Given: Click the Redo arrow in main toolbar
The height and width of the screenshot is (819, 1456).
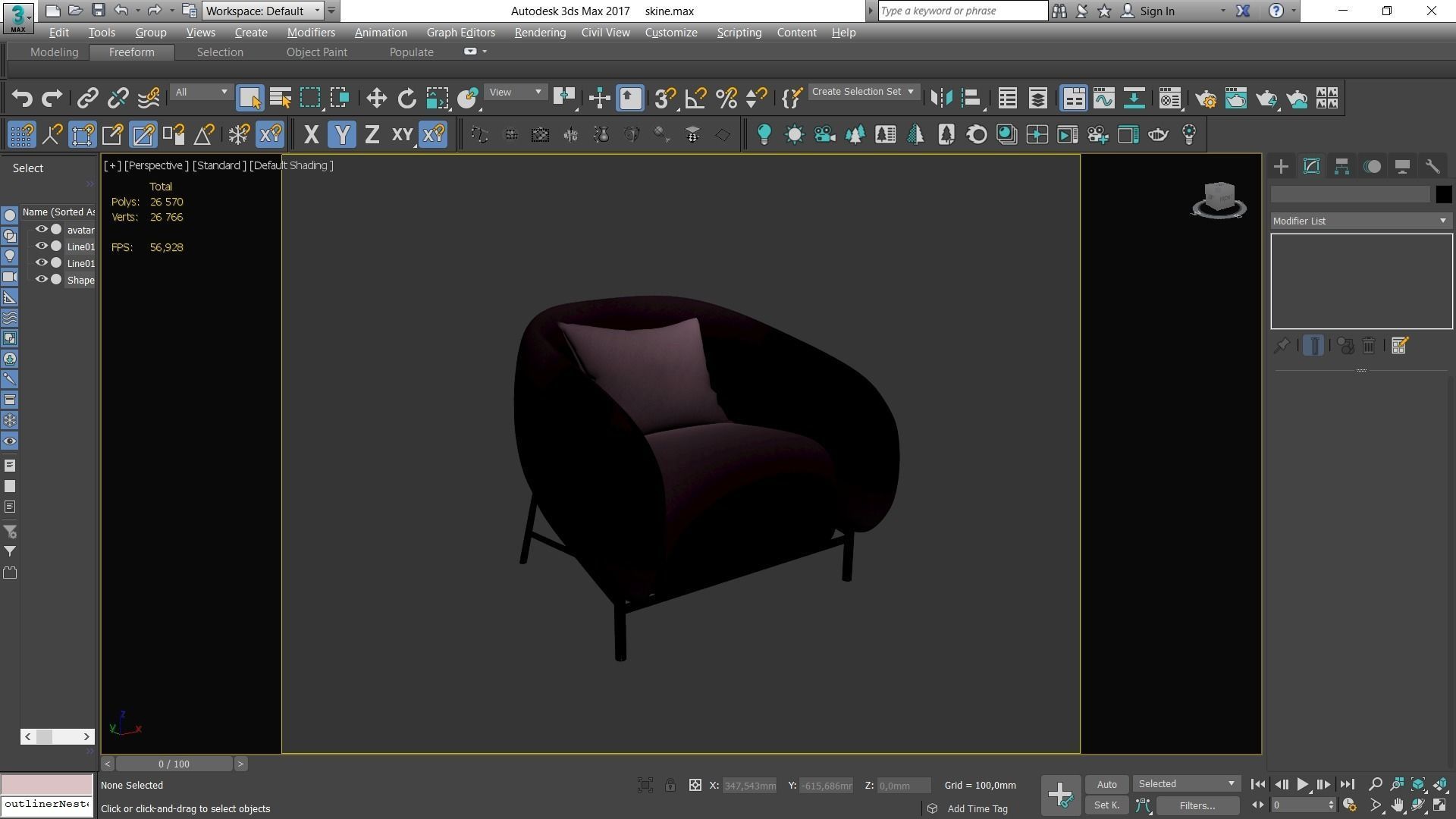Looking at the screenshot, I should pos(52,99).
